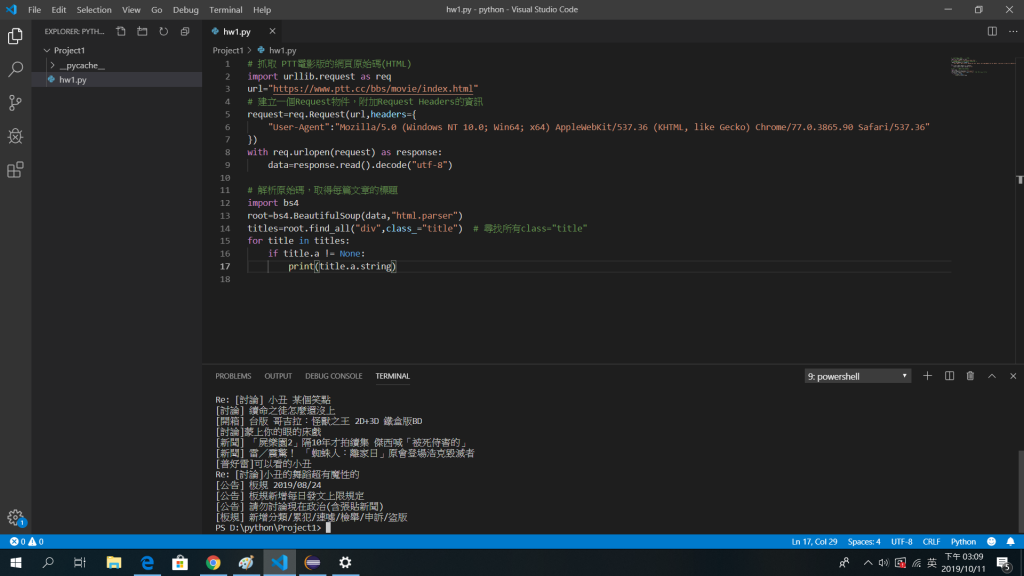
Task: Open the Search view in activity bar
Action: tap(15, 69)
